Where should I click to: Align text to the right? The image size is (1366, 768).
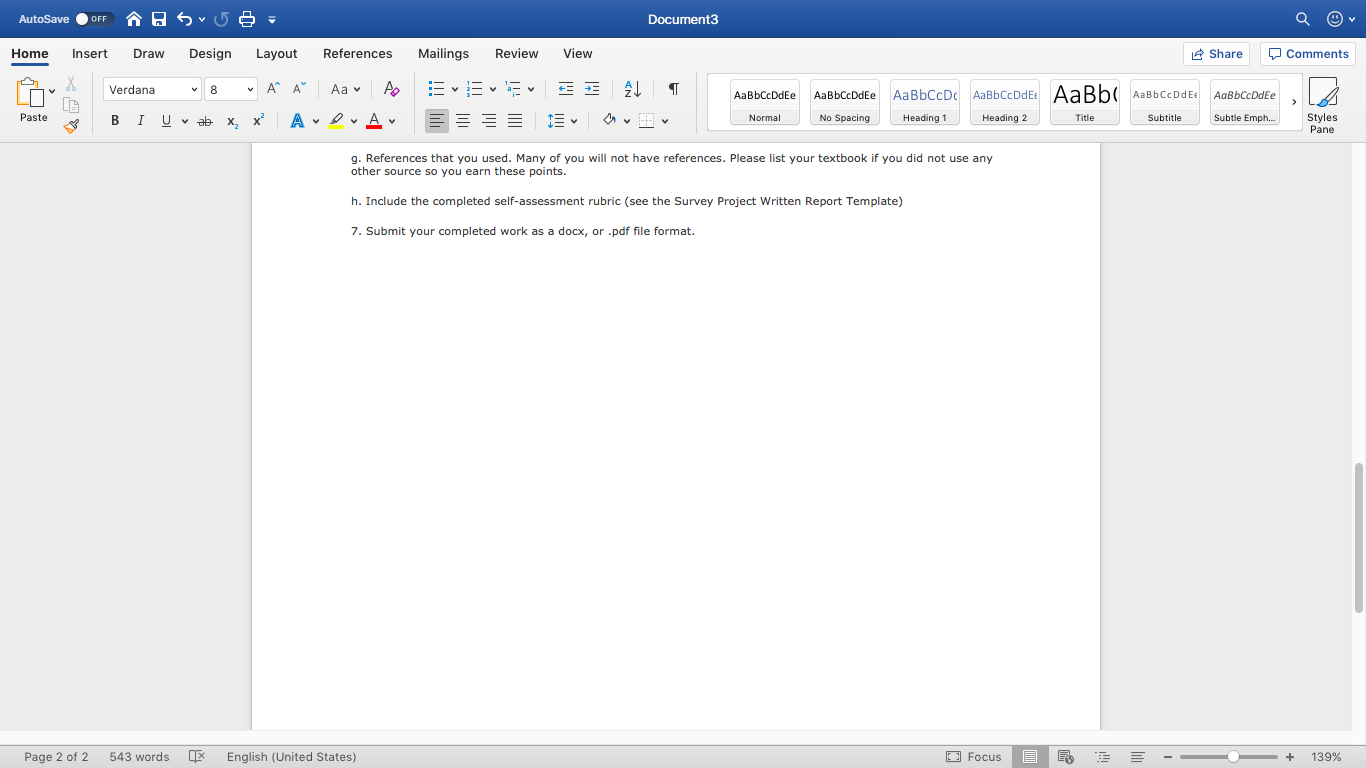click(x=489, y=121)
